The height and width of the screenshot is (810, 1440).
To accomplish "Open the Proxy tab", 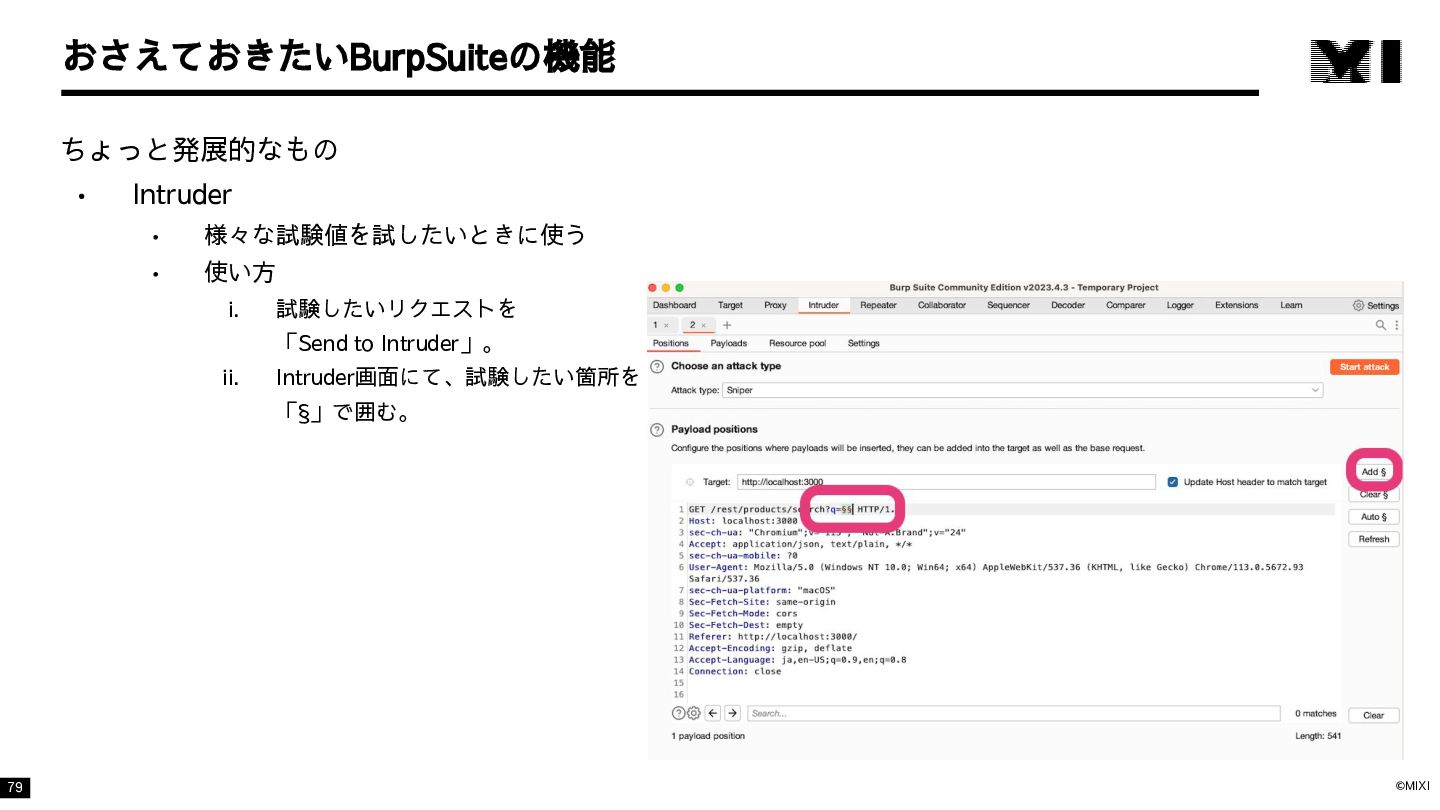I will coord(775,305).
